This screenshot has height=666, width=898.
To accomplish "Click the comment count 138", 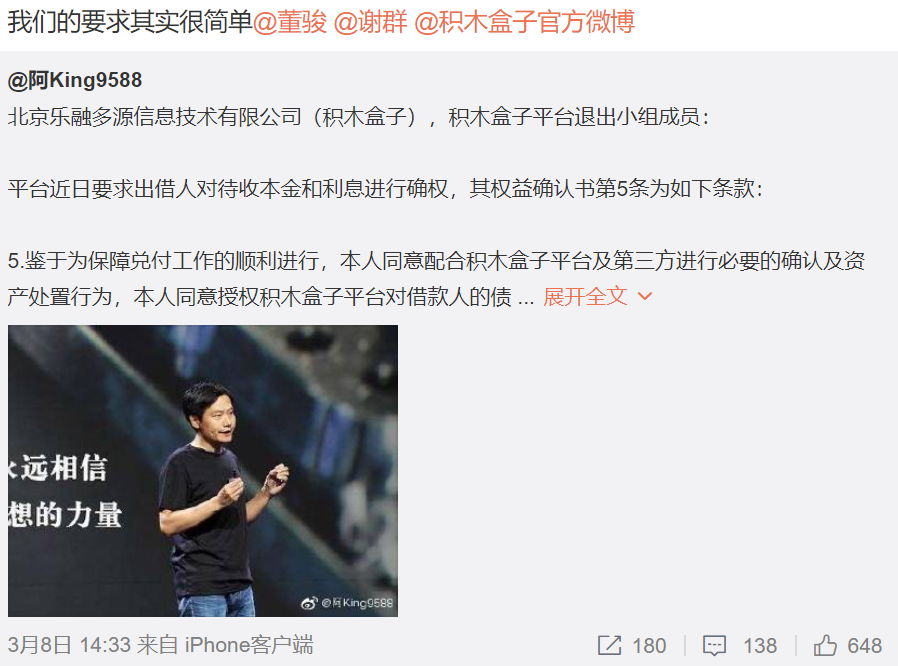I will (x=760, y=646).
